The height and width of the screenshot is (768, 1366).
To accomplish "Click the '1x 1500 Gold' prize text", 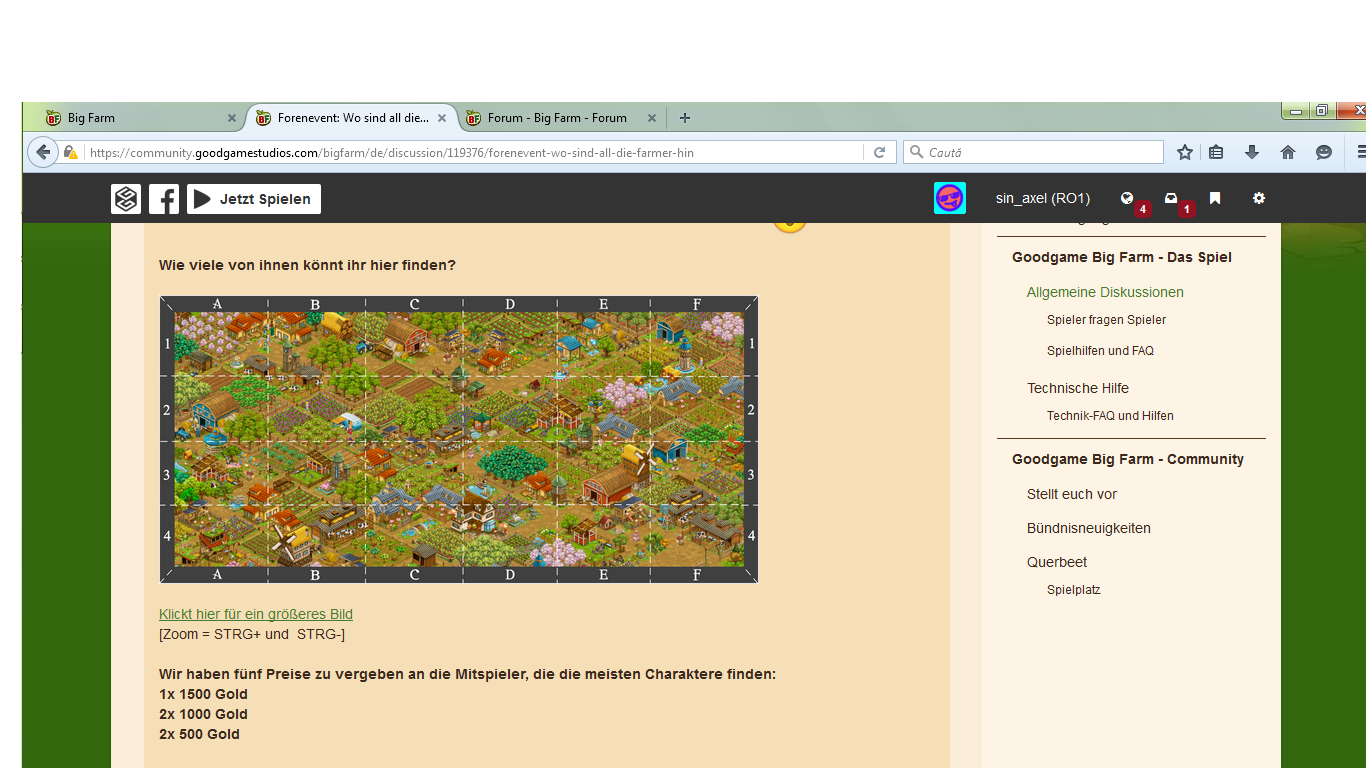I will pyautogui.click(x=203, y=694).
